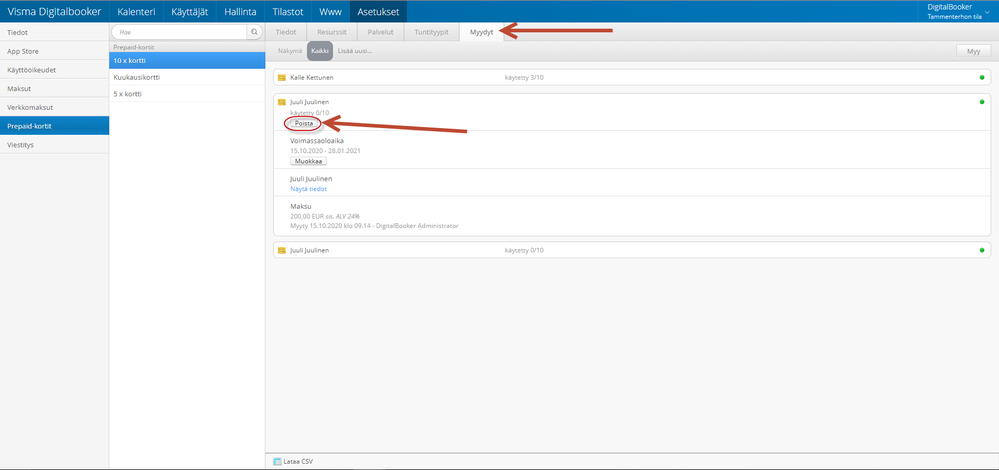Select the Kaikki view filter
Image resolution: width=999 pixels, height=470 pixels.
[x=320, y=51]
